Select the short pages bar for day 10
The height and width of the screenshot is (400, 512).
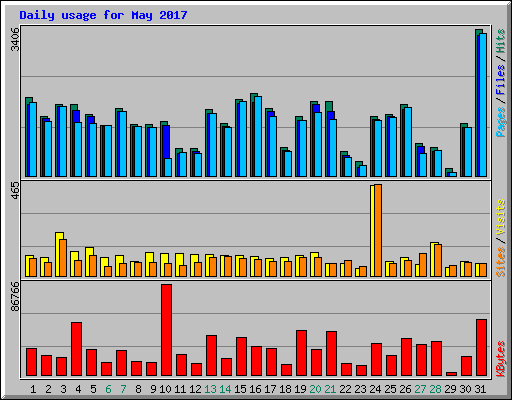point(168,167)
